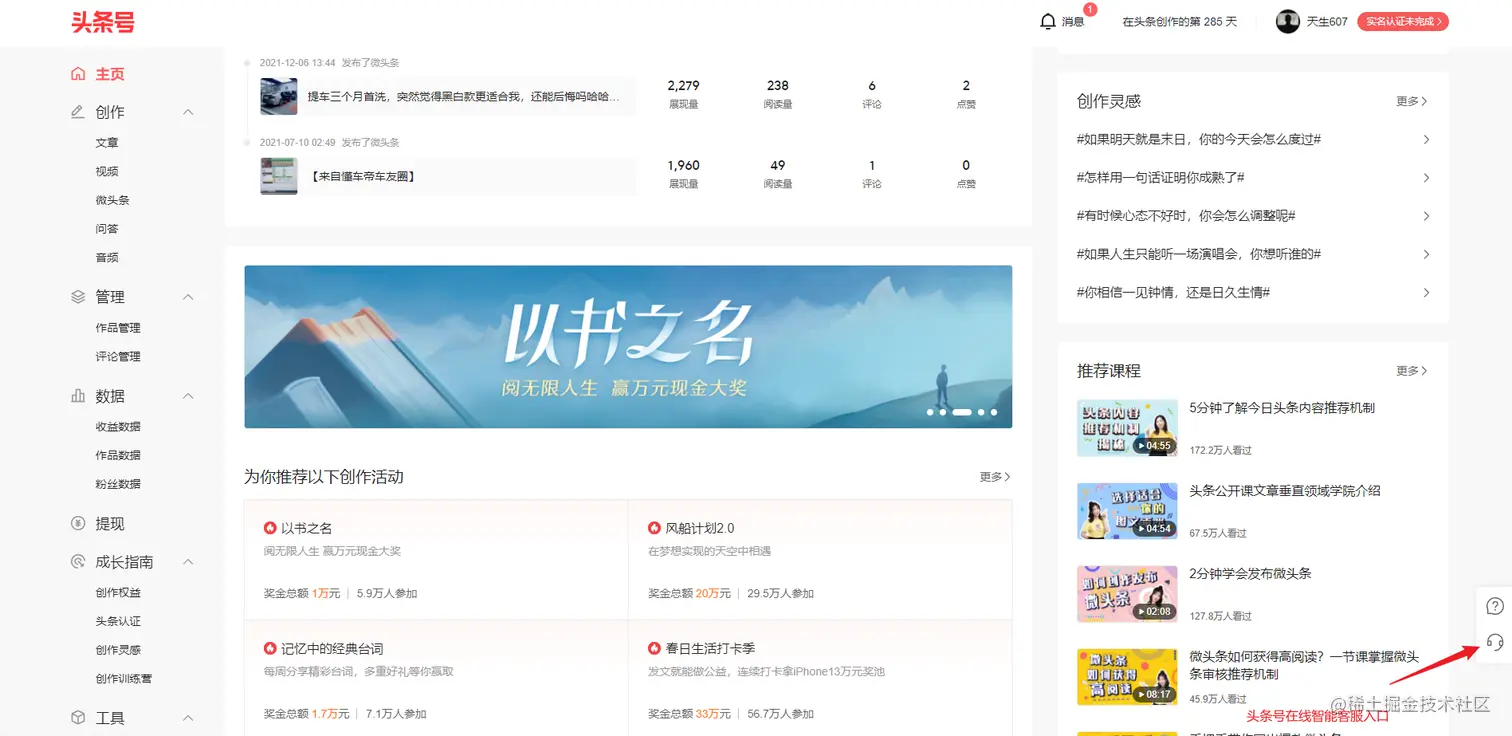Click the 成长指南 icon
This screenshot has width=1512, height=736.
(x=78, y=562)
